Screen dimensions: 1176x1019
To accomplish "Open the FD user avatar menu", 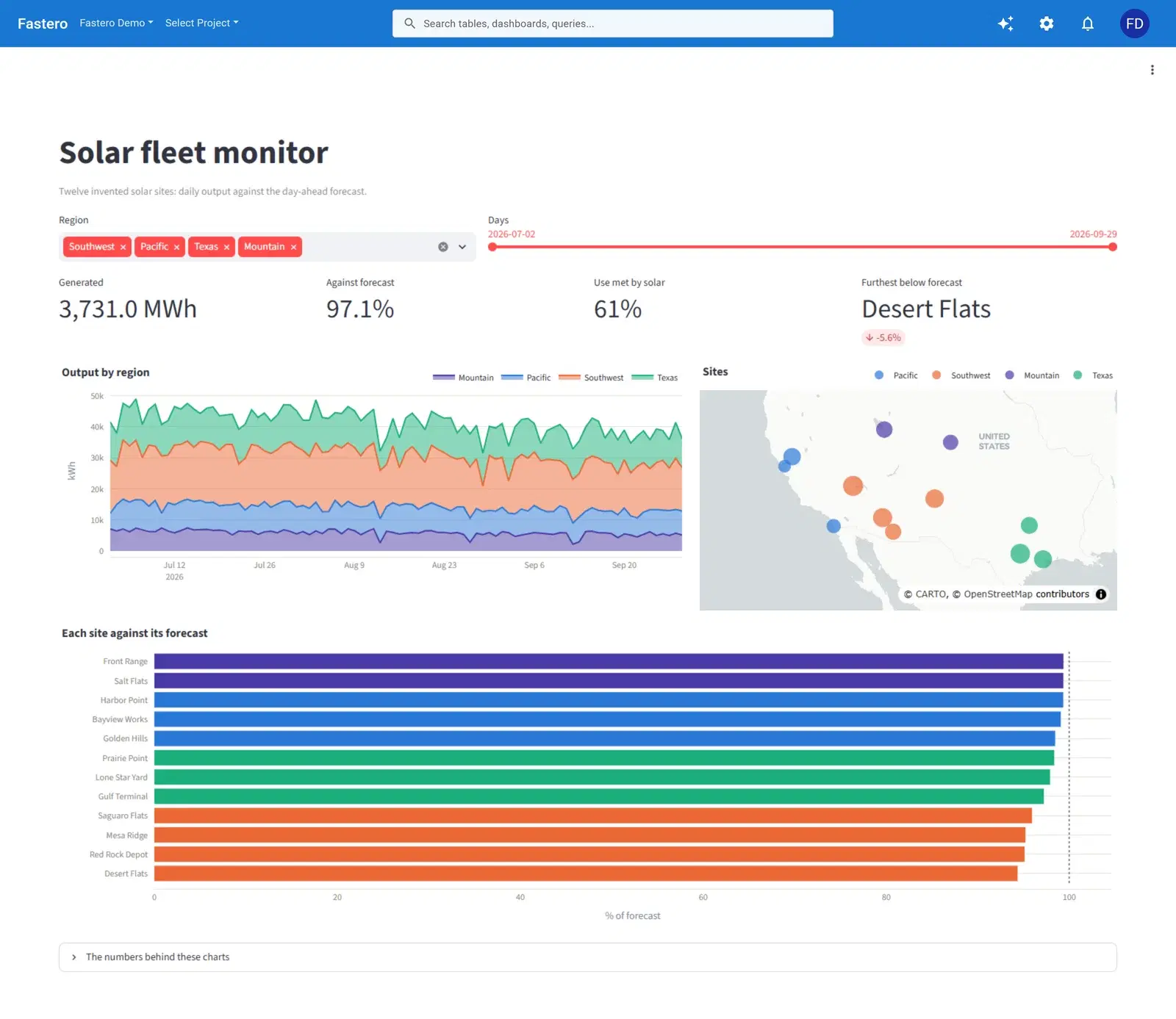I will [1135, 24].
